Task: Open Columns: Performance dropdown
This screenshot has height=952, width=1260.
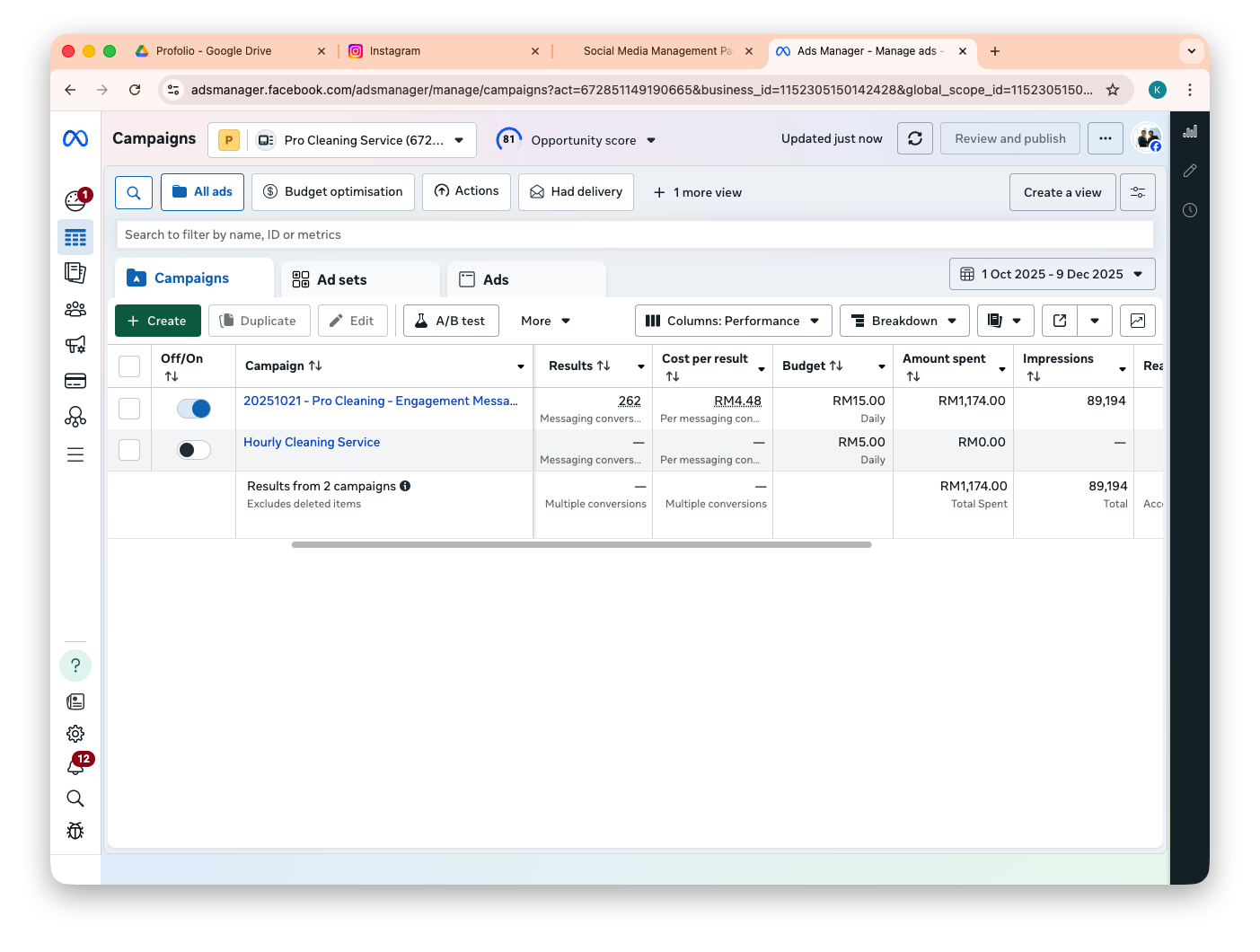Action: (733, 321)
